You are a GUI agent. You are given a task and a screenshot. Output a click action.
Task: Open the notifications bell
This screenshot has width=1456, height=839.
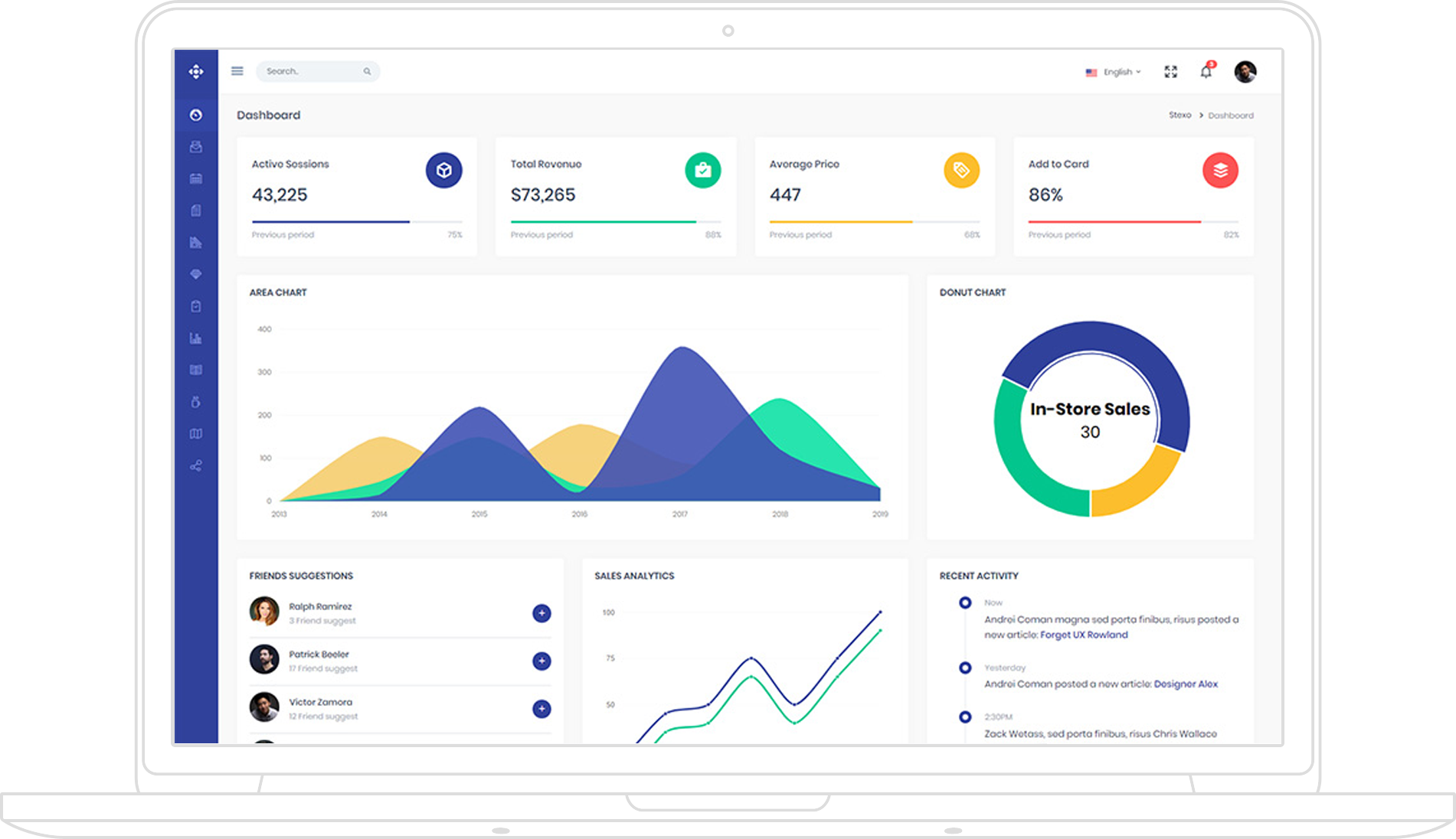click(x=1206, y=72)
